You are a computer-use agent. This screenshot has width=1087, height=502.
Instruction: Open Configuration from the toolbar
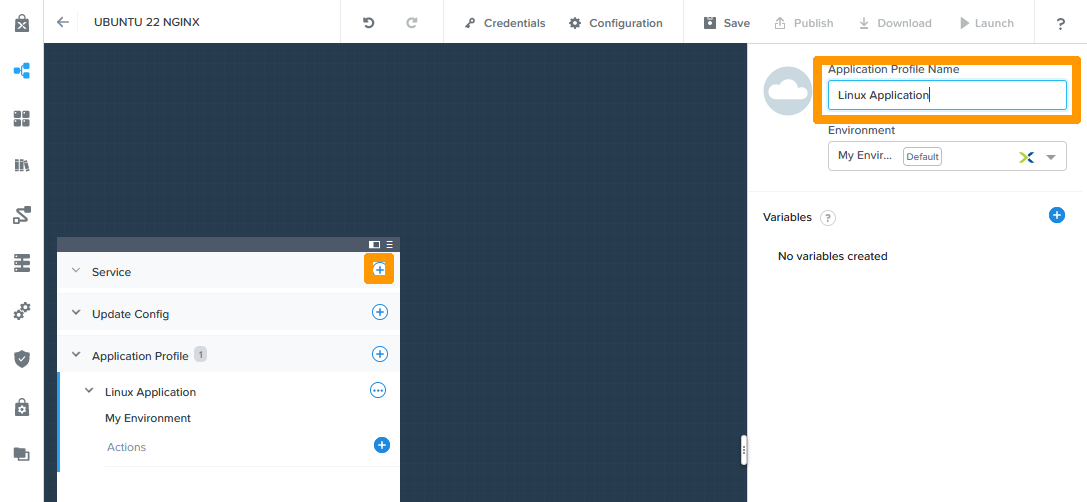click(615, 23)
